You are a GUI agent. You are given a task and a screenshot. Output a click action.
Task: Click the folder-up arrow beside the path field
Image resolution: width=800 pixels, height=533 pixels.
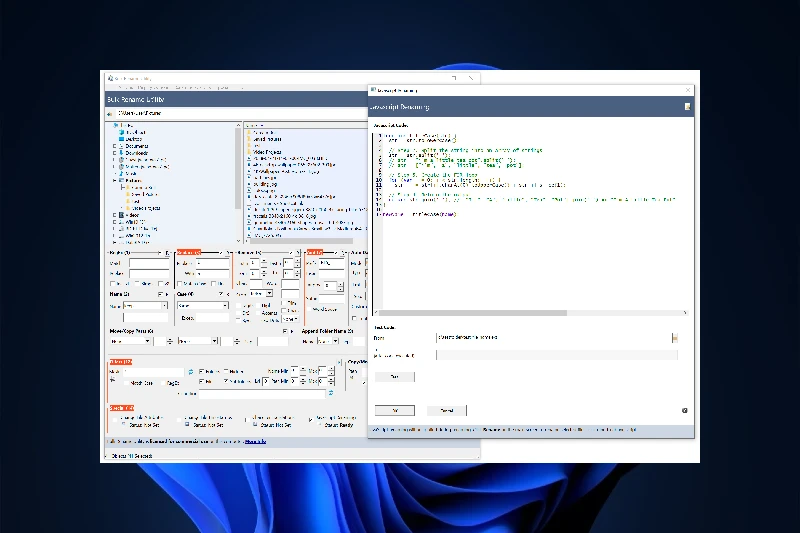(x=110, y=114)
